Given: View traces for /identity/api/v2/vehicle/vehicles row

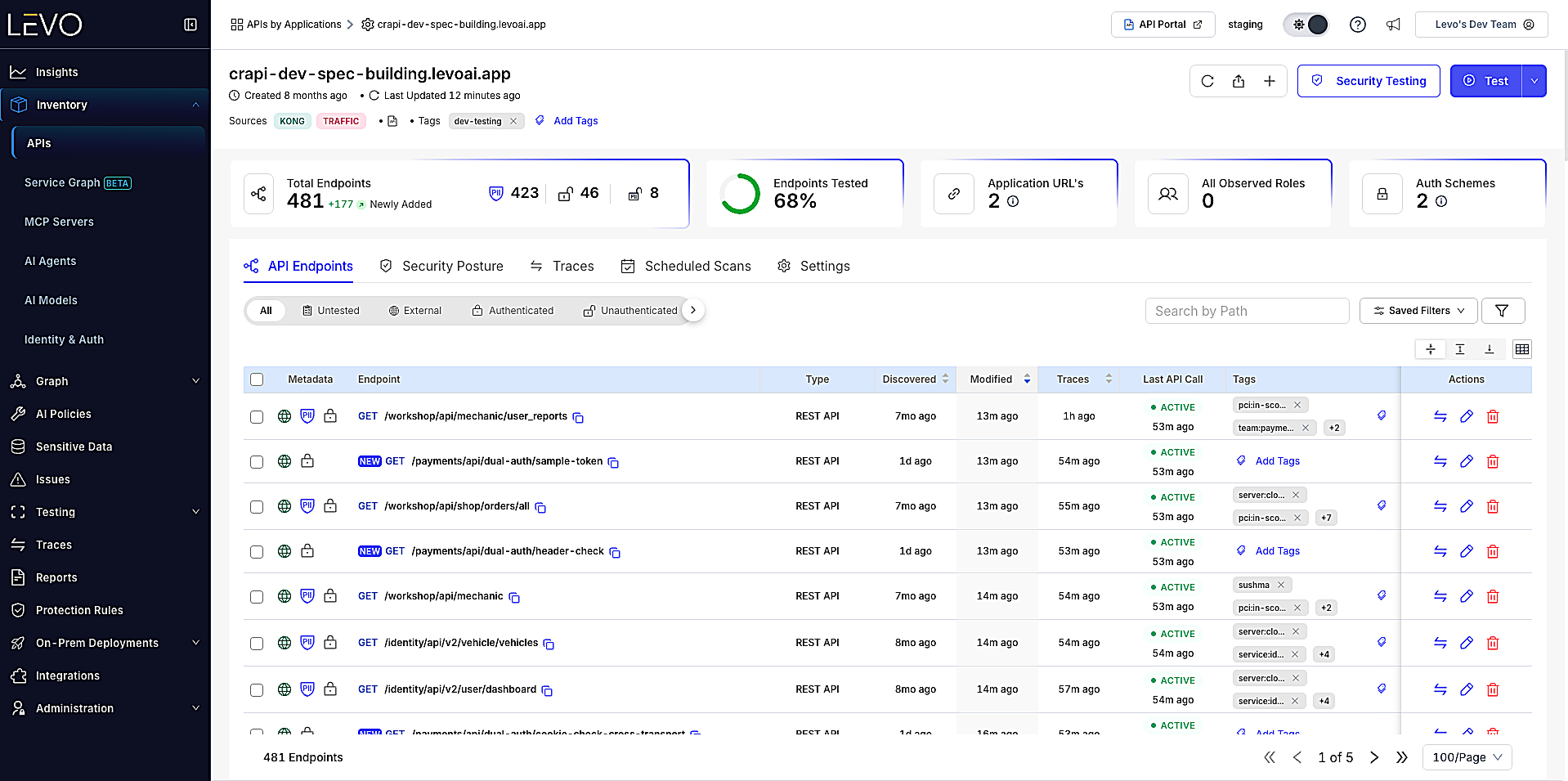Looking at the screenshot, I should 1440,643.
